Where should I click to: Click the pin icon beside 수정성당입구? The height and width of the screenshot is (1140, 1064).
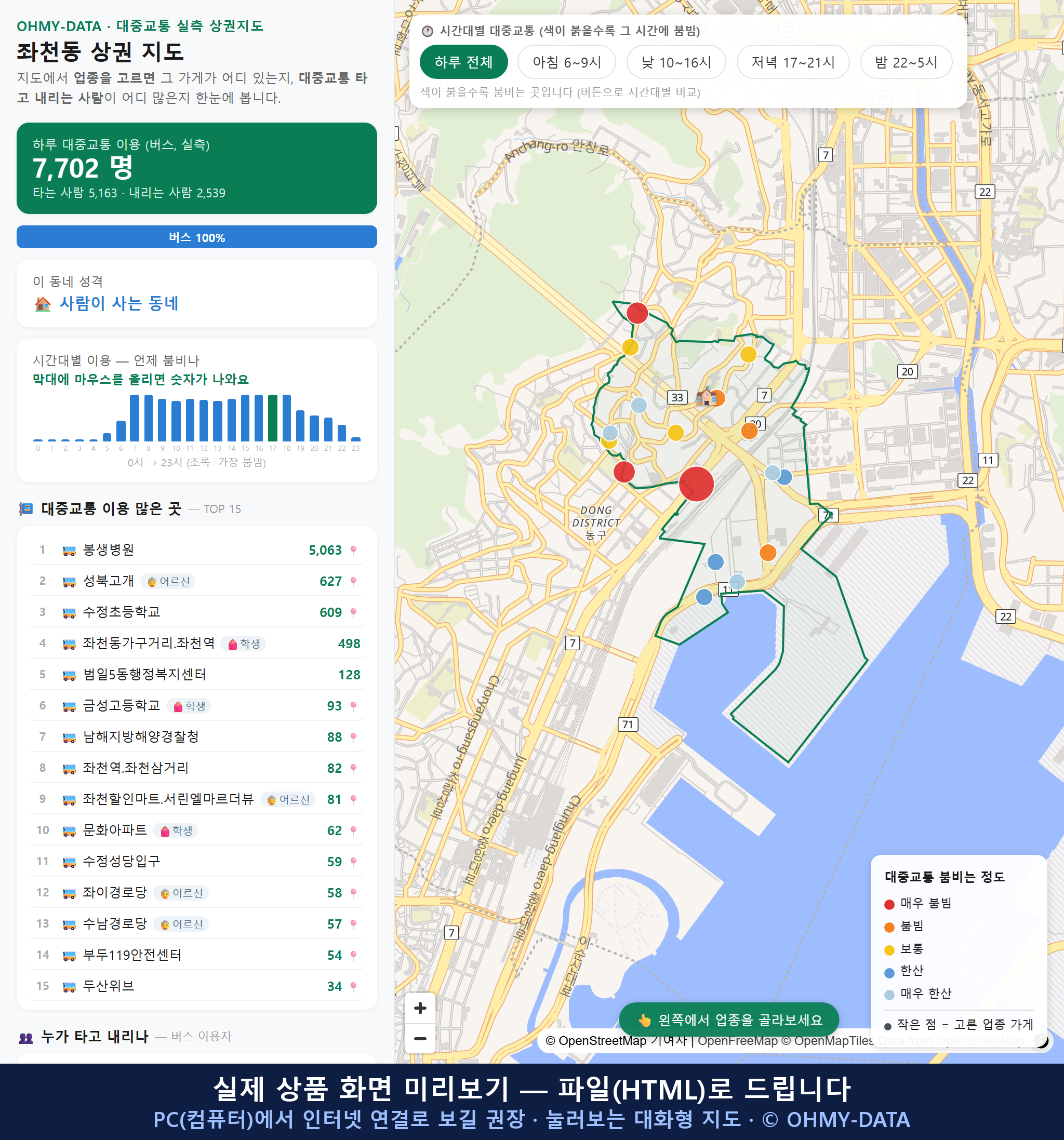point(353,862)
